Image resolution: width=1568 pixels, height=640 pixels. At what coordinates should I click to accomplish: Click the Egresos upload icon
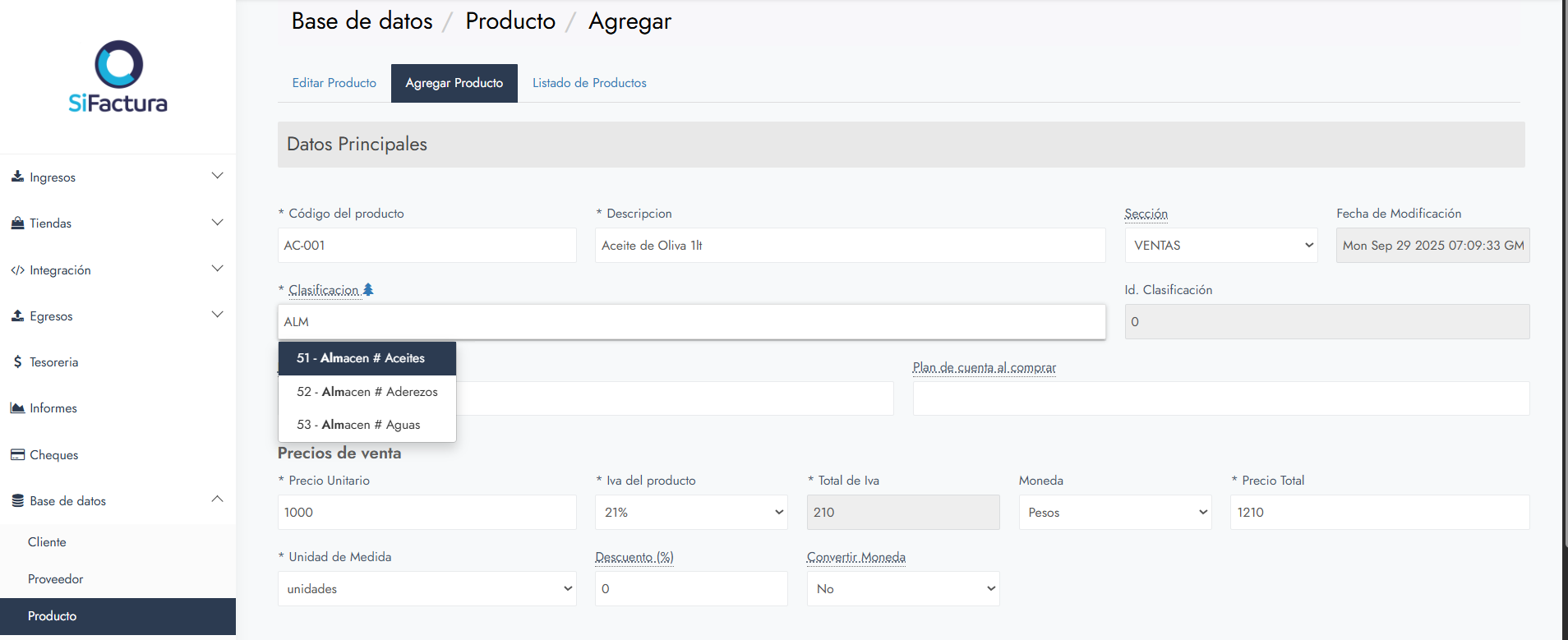17,315
